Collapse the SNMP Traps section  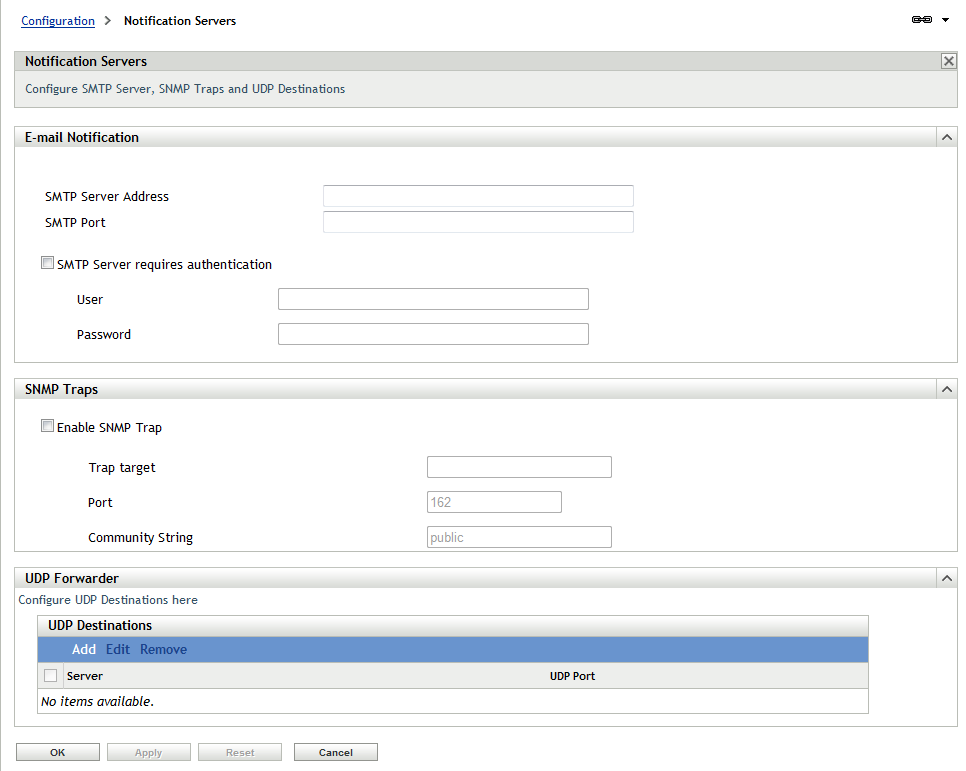pyautogui.click(x=946, y=389)
